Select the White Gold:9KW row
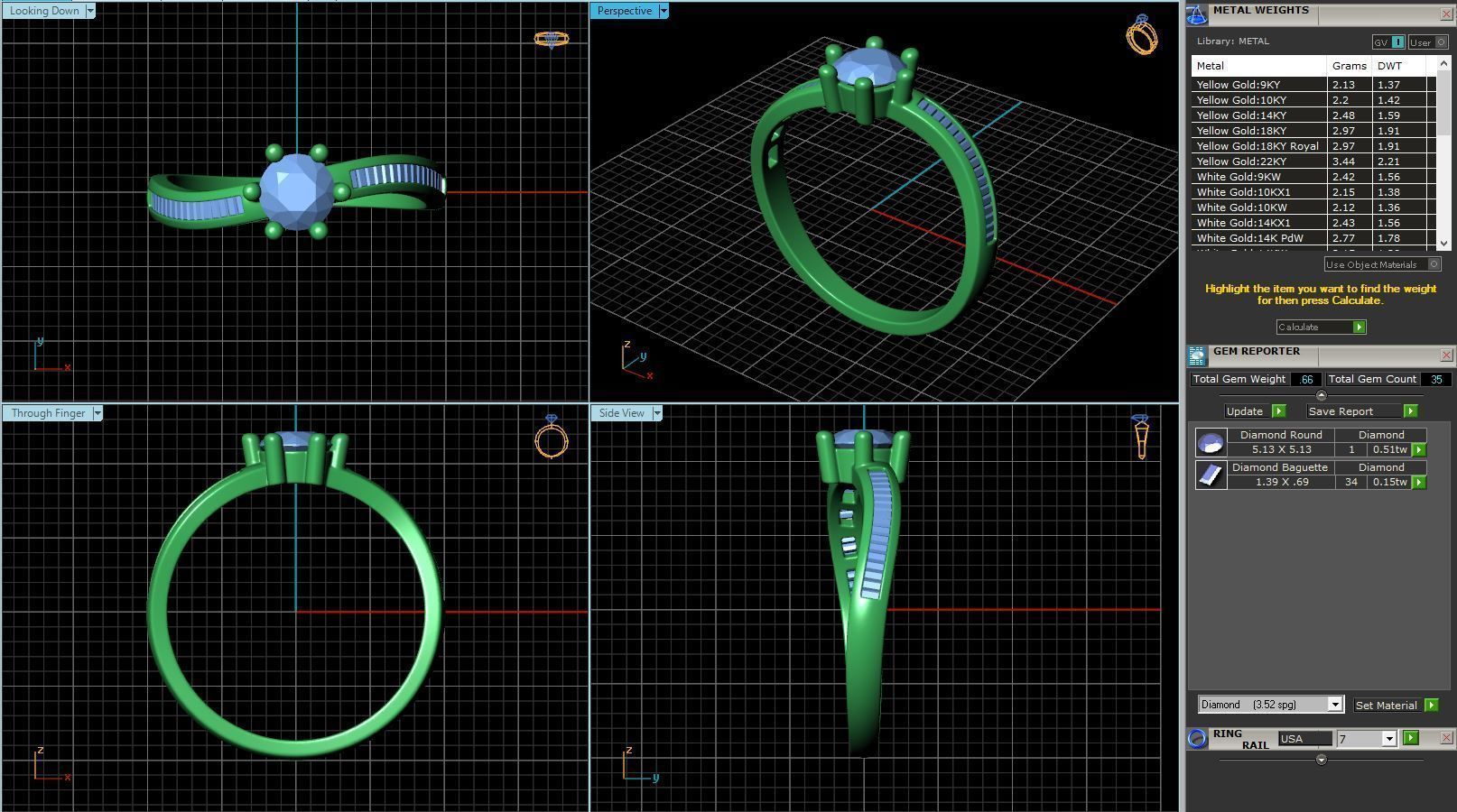The width and height of the screenshot is (1457, 812). (x=1313, y=177)
